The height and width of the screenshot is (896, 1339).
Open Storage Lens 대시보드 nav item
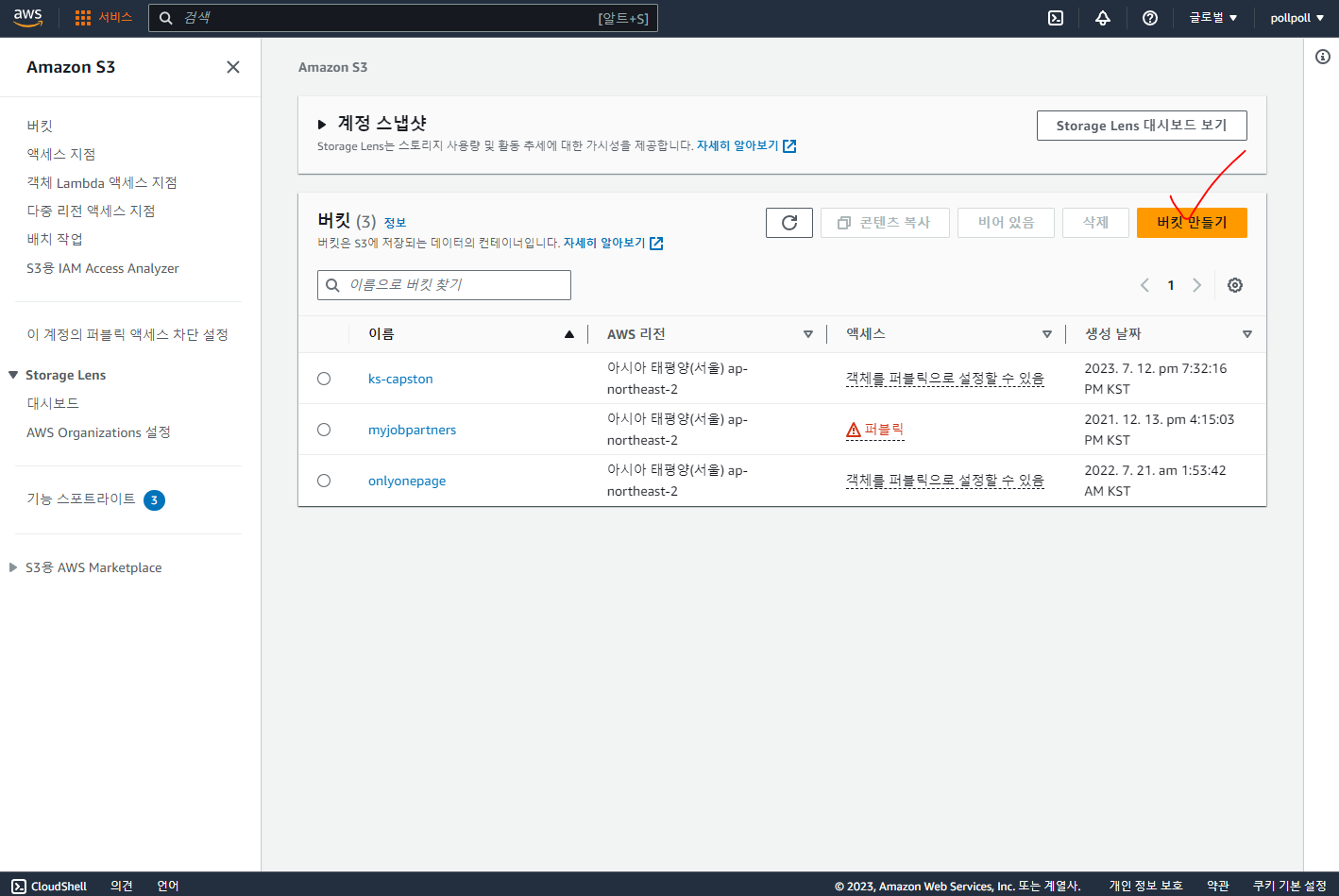pos(53,403)
